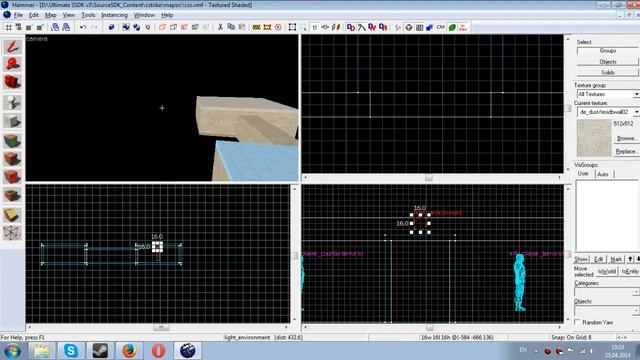The image size is (640, 360).
Task: Toggle the 3D grid display
Action: (x=18, y=27)
